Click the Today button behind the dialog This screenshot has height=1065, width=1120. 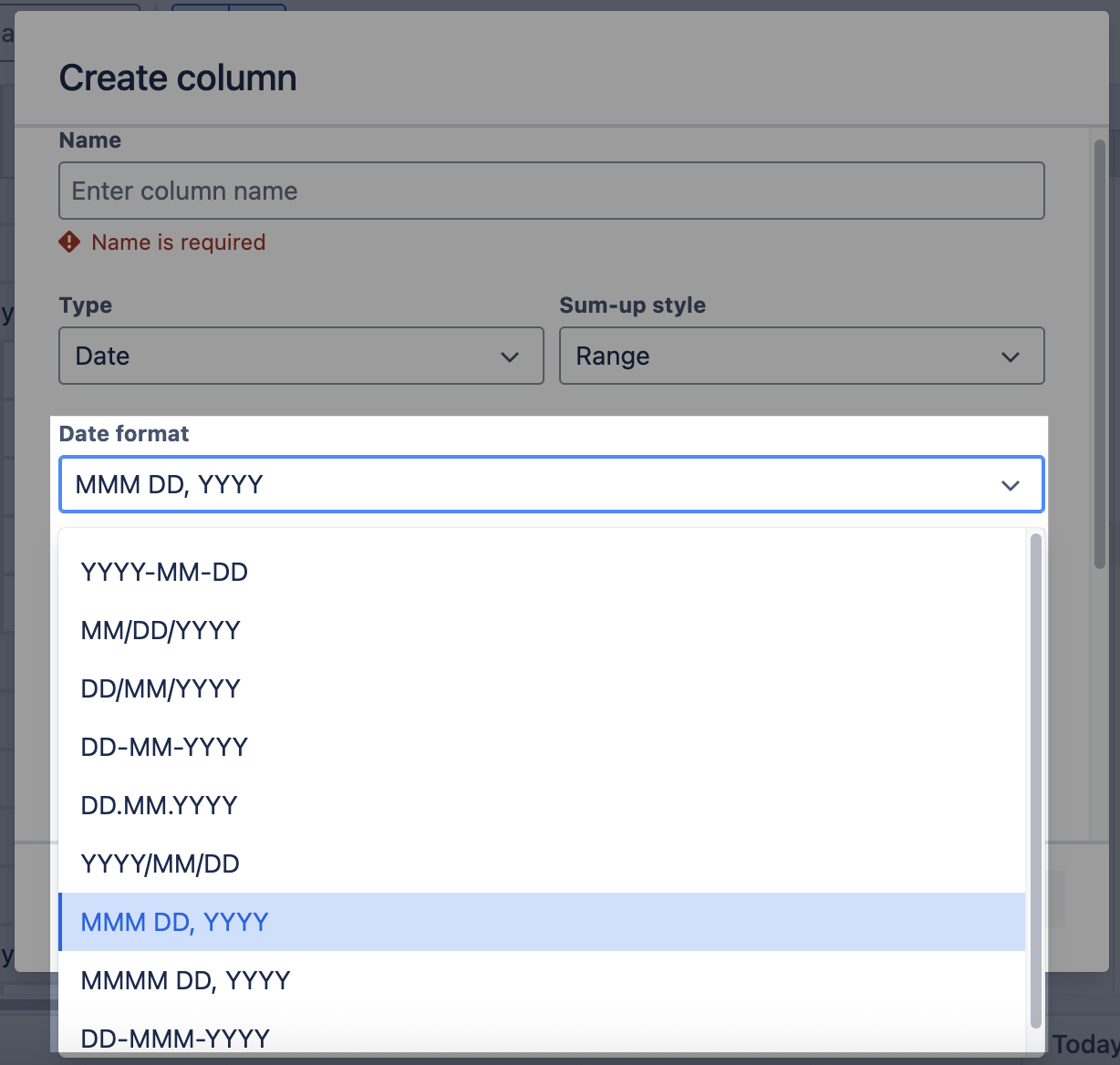1084,1044
